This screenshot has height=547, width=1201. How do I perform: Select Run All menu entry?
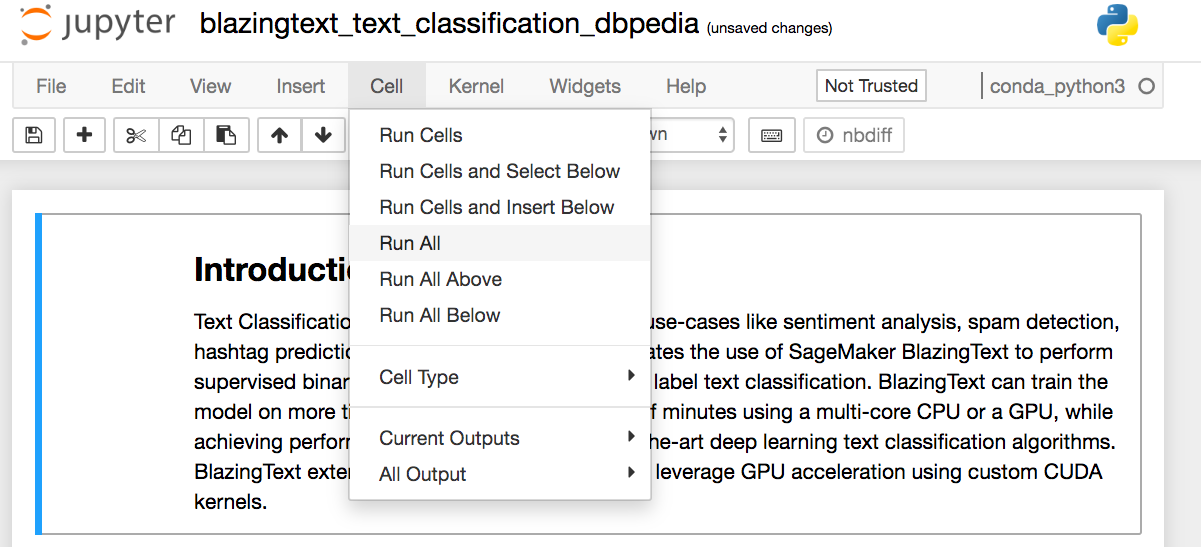(500, 243)
